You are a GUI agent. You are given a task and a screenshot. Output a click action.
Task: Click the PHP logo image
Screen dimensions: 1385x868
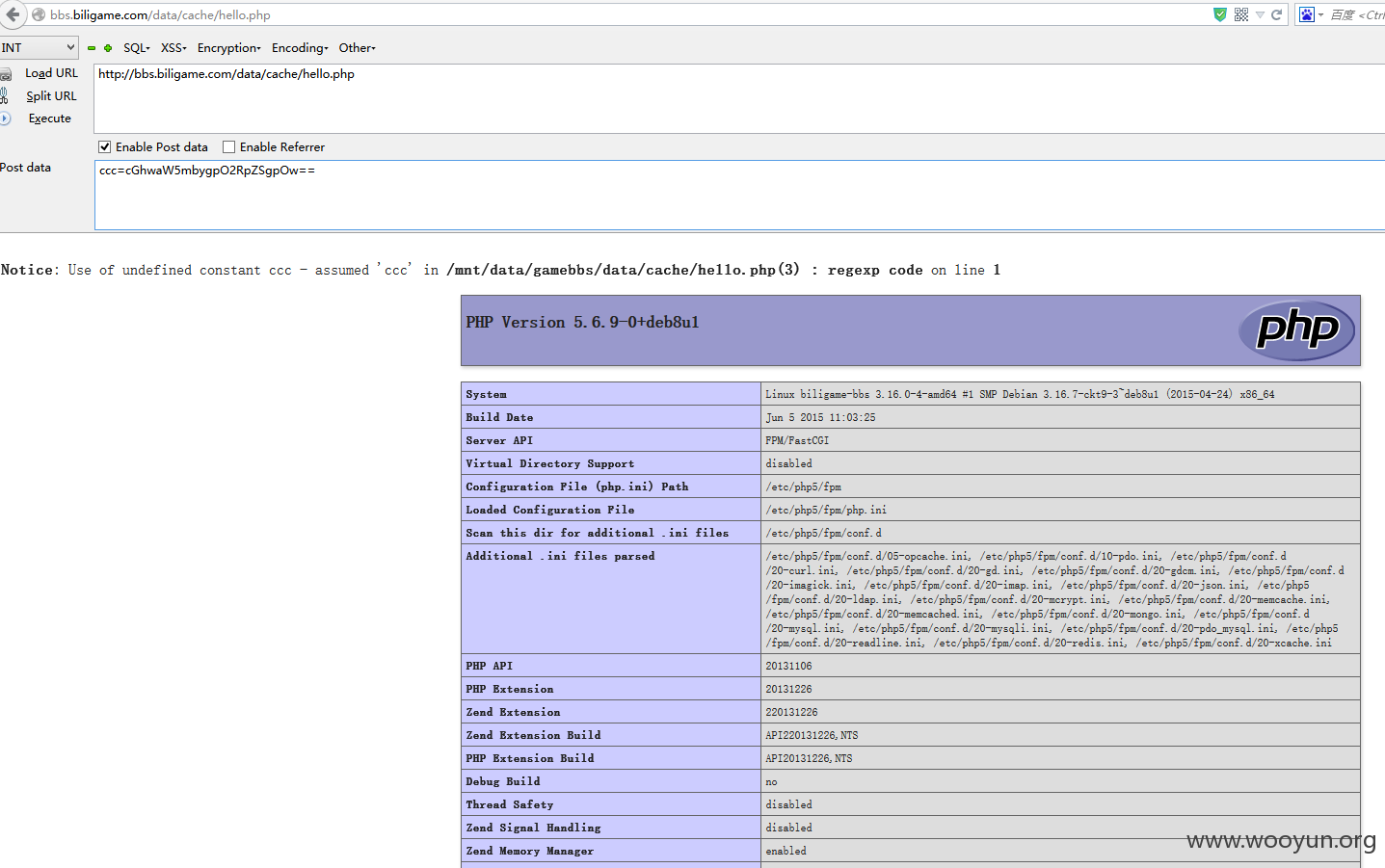pyautogui.click(x=1296, y=330)
